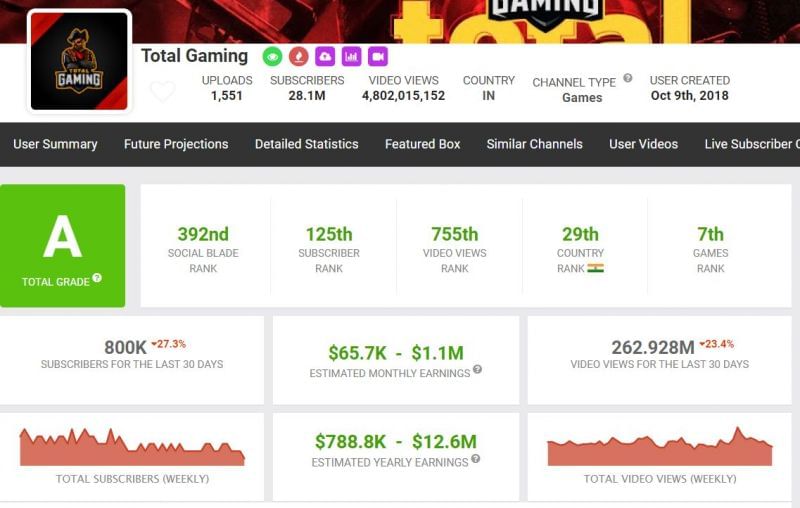Favorite the channel with the heart icon
The height and width of the screenshot is (508, 800).
[162, 92]
